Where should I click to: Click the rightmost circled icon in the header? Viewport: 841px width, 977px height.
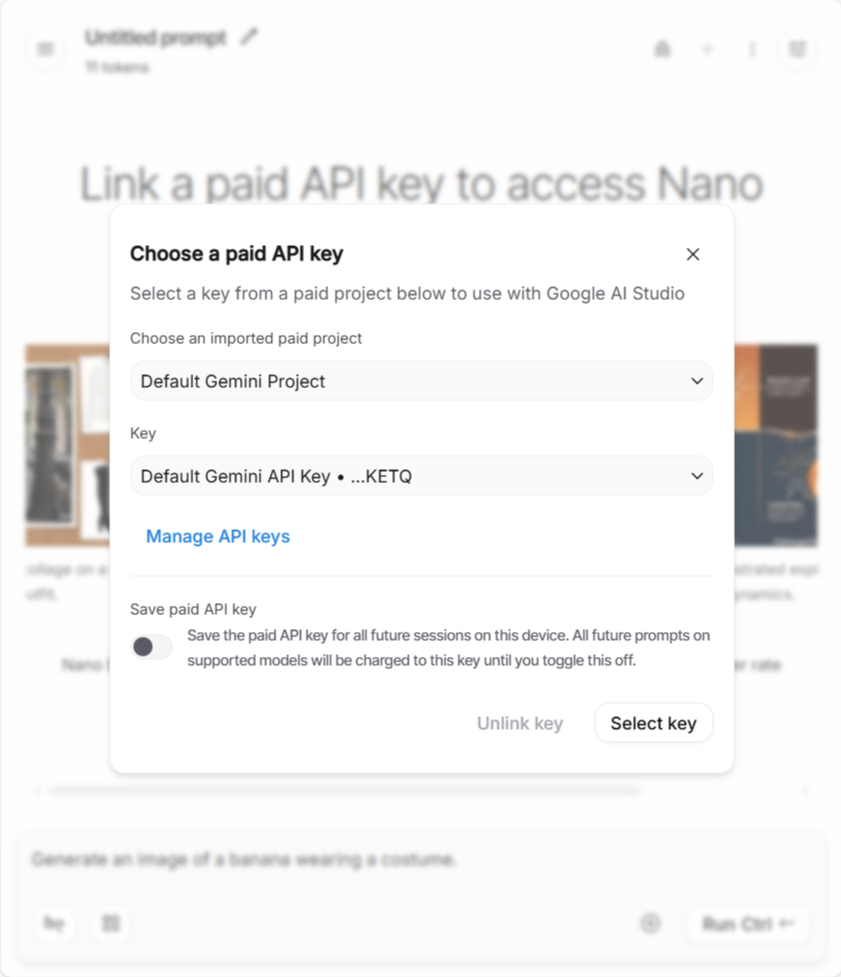click(x=797, y=49)
